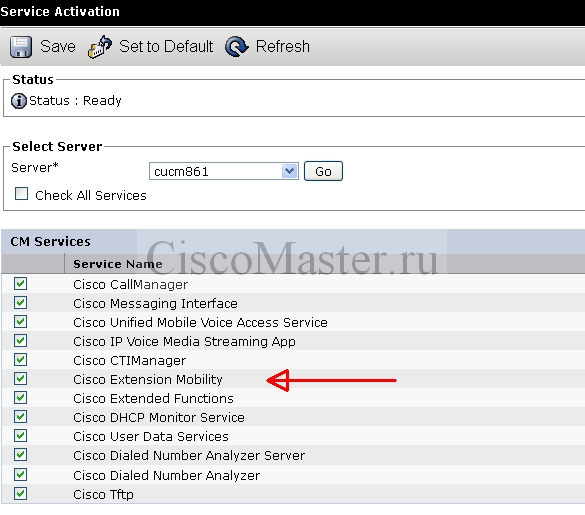
Task: Click the Service Name column header
Action: point(118,264)
